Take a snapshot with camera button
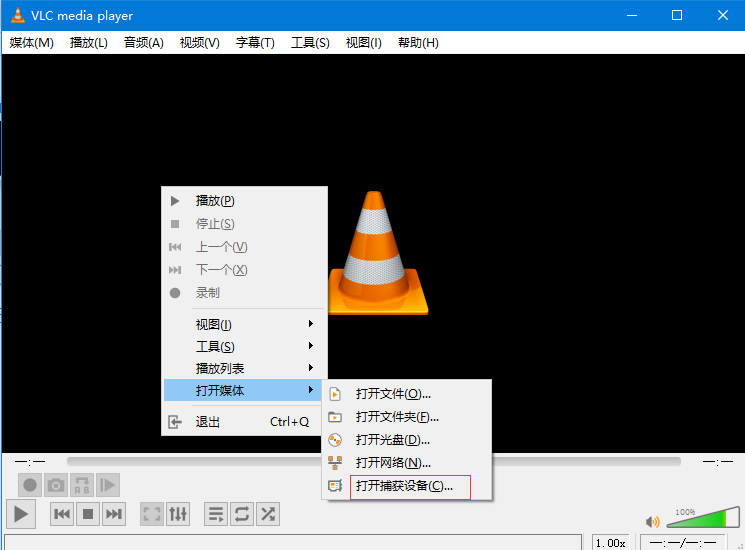745x550 pixels. pos(56,485)
